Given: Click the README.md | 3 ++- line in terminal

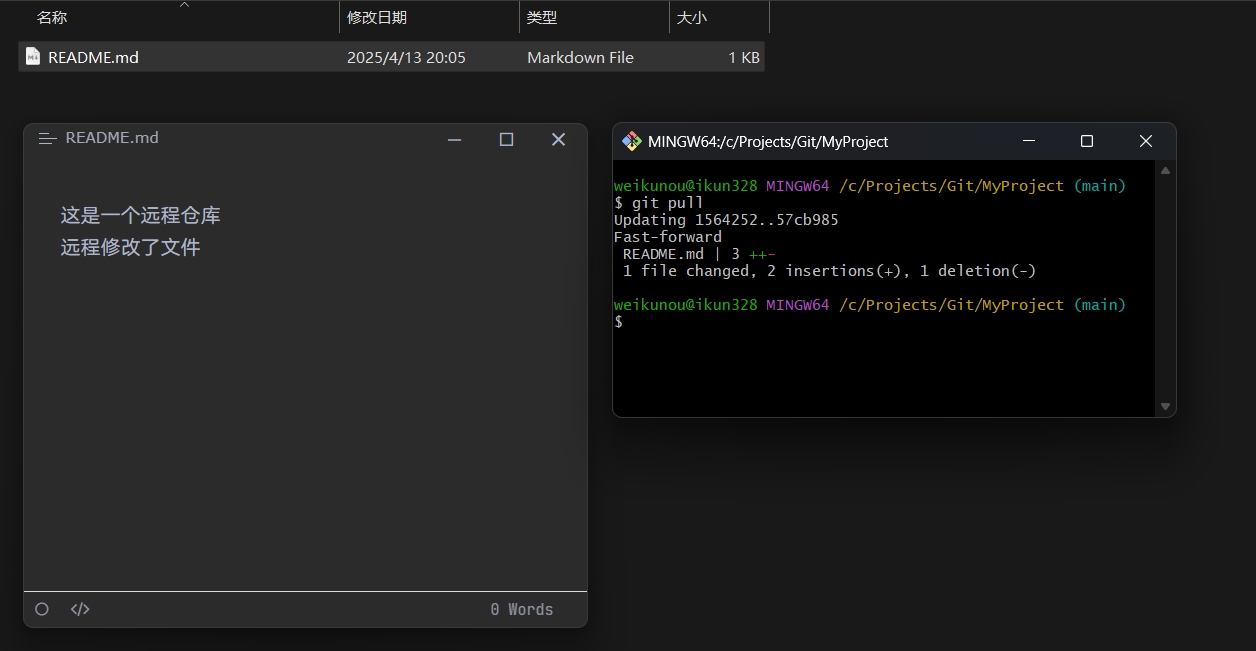Looking at the screenshot, I should pyautogui.click(x=699, y=254).
